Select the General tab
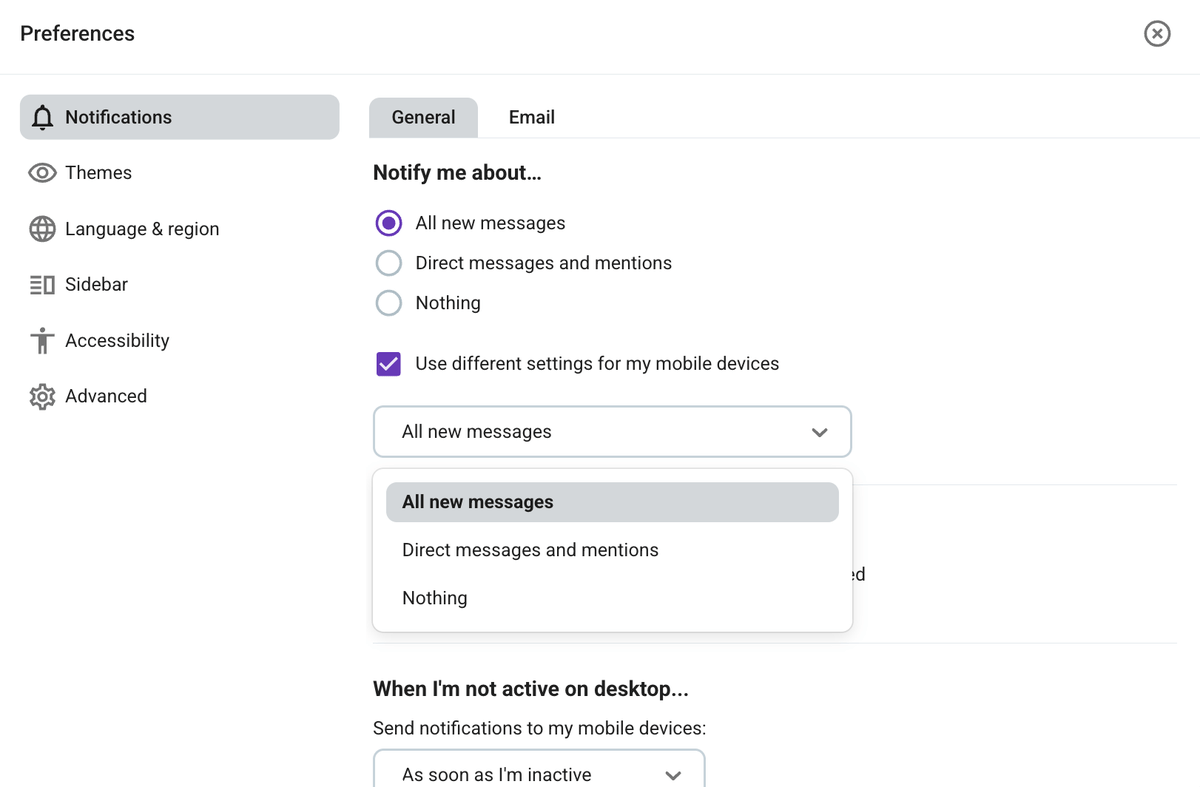 pos(423,117)
